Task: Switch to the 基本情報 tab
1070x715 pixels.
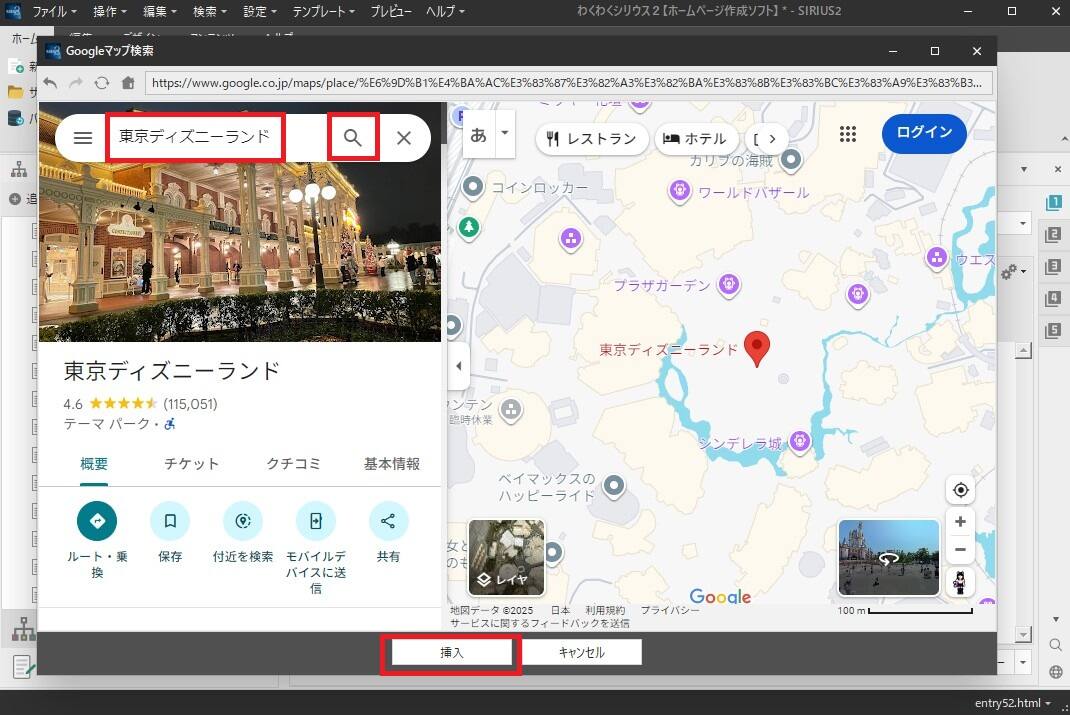Action: (x=392, y=464)
